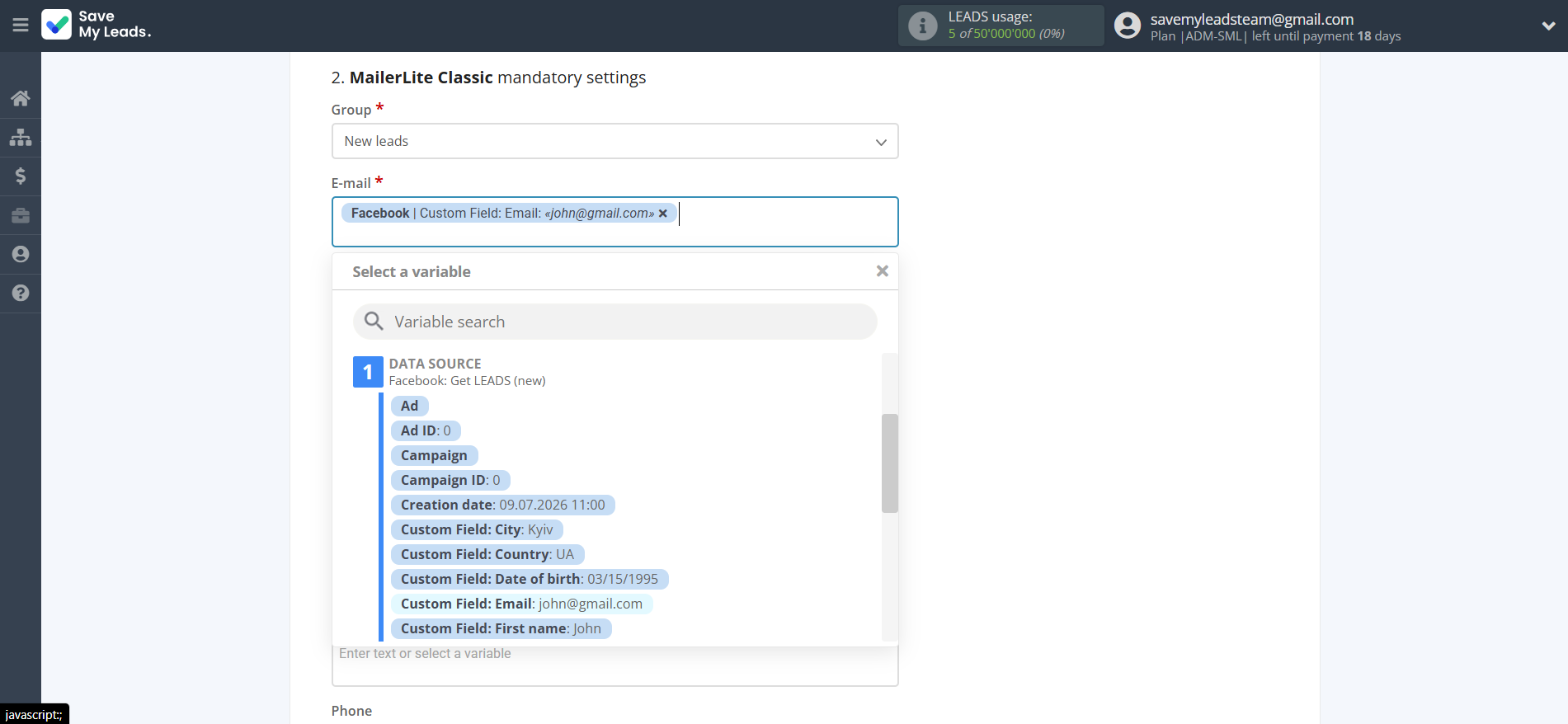Select Custom Field: City variable
Screen dimensions: 1568x724
[477, 529]
